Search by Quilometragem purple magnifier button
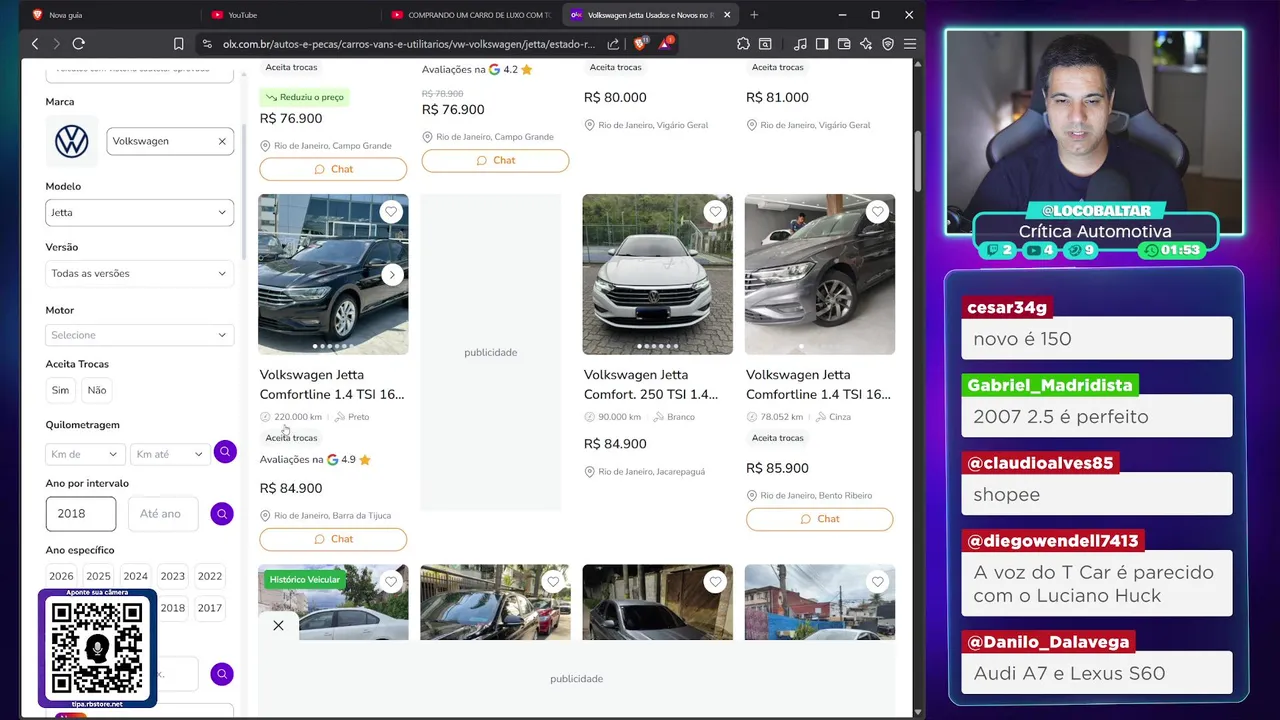This screenshot has height=720, width=1280. pos(225,452)
